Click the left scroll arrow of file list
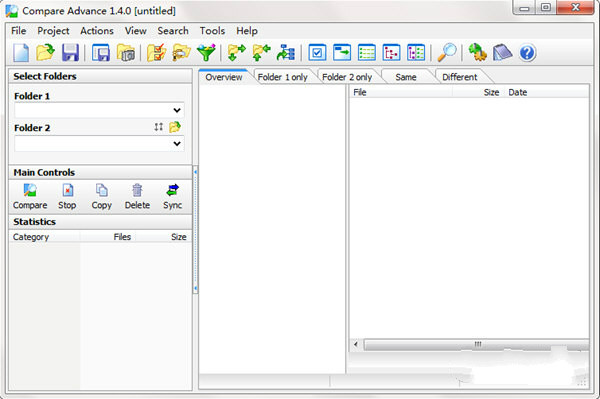 click(x=356, y=344)
